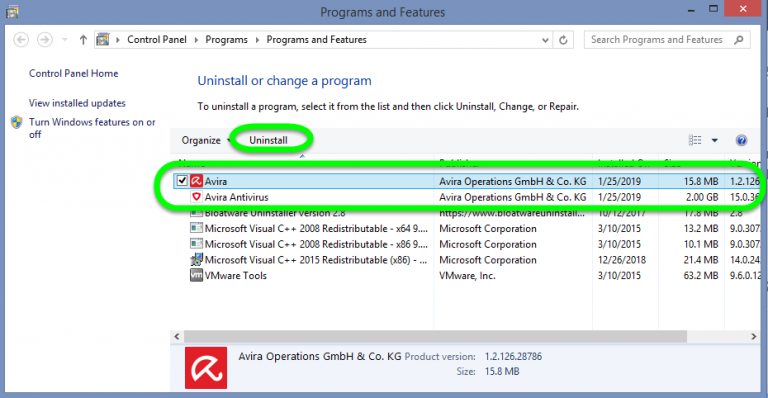Viewport: 768px width, 398px height.
Task: Click the 63.2 MB size cell
Action: point(701,276)
